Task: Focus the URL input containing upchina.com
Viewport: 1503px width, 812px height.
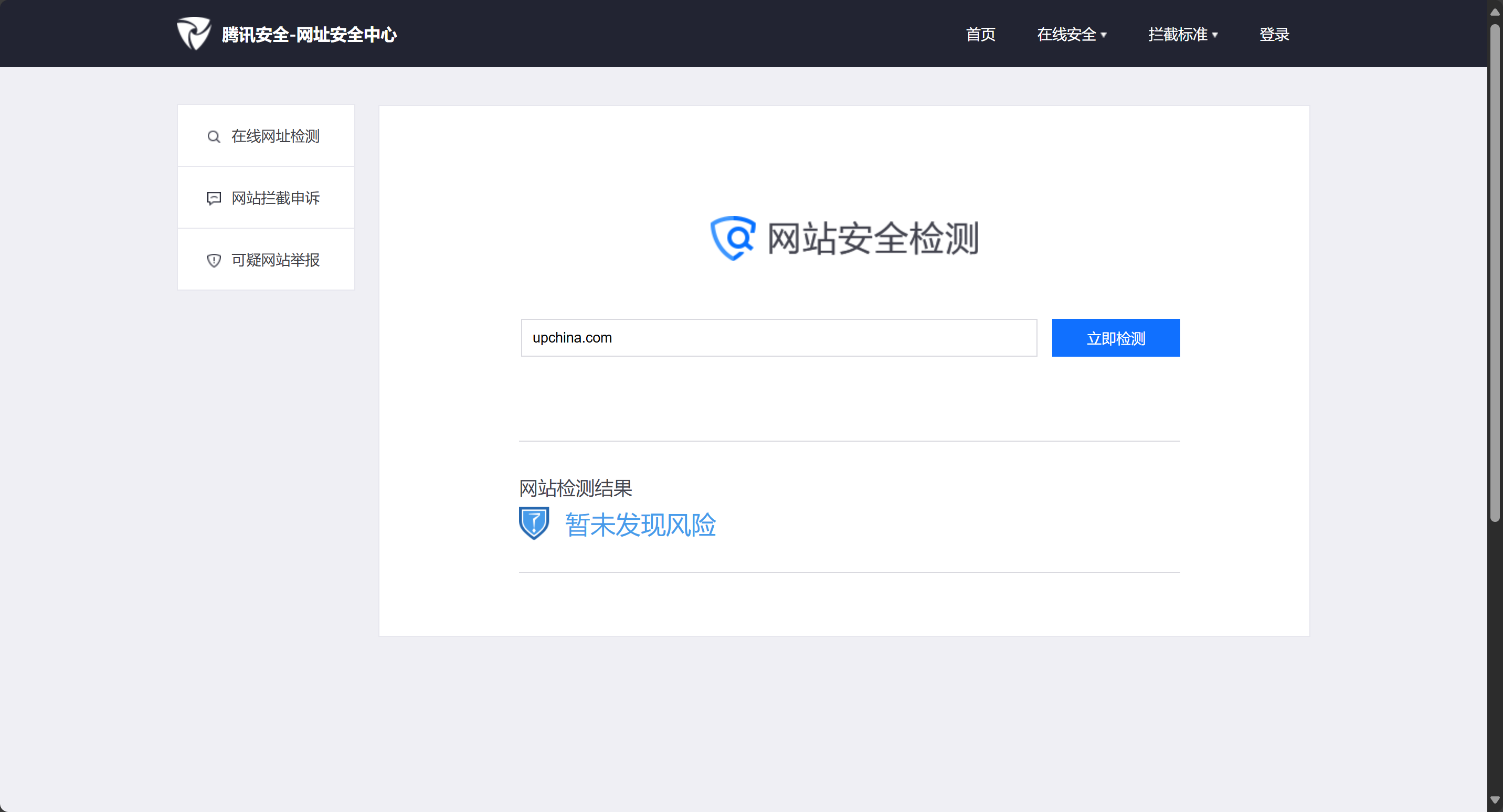Action: click(x=778, y=338)
